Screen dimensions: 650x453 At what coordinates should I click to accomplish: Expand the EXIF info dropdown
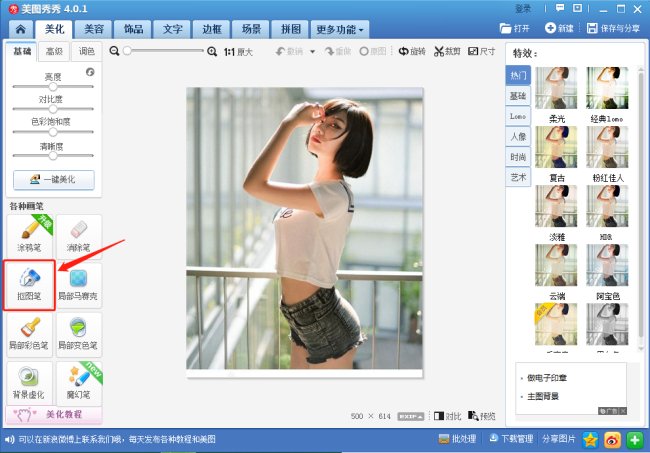tap(411, 416)
